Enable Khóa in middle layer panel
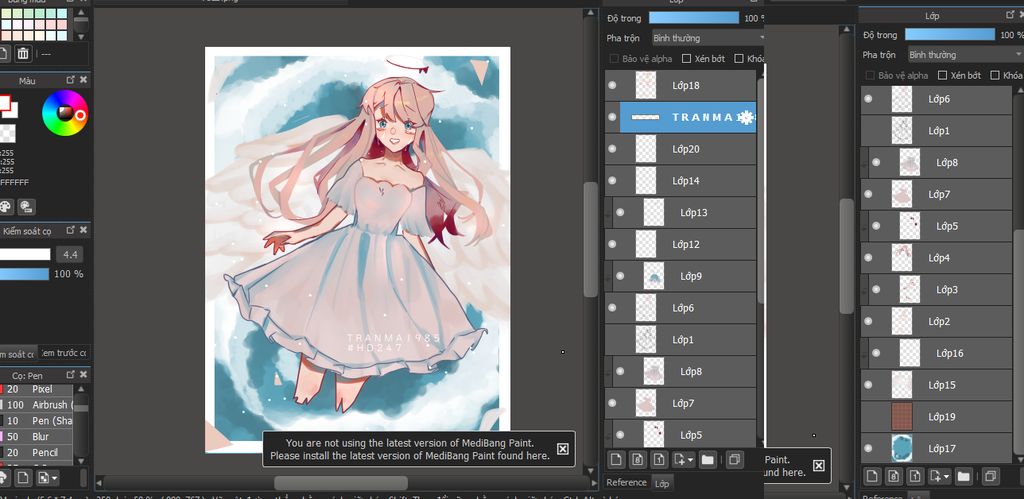Screen dimensions: 1024x499 click(x=739, y=59)
